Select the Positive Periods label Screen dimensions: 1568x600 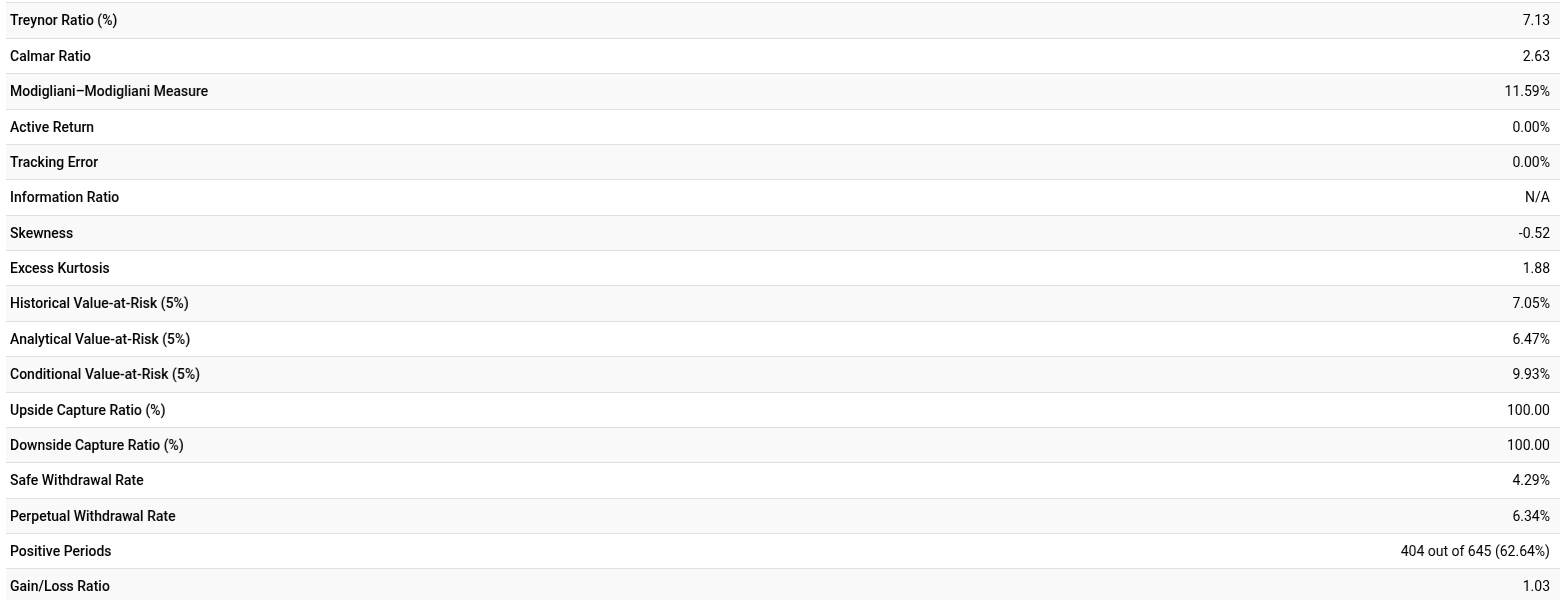click(61, 551)
